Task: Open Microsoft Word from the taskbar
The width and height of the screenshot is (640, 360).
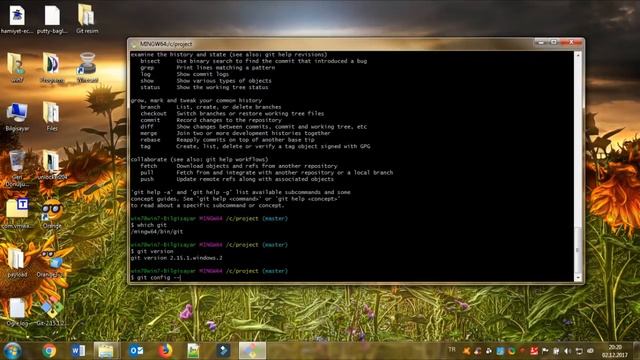Action: tap(78, 351)
